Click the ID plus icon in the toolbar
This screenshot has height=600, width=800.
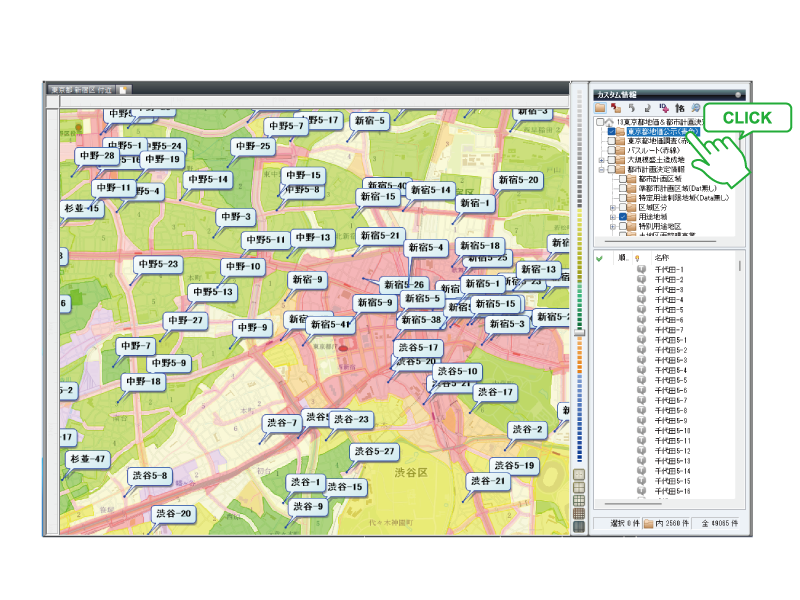point(664,108)
